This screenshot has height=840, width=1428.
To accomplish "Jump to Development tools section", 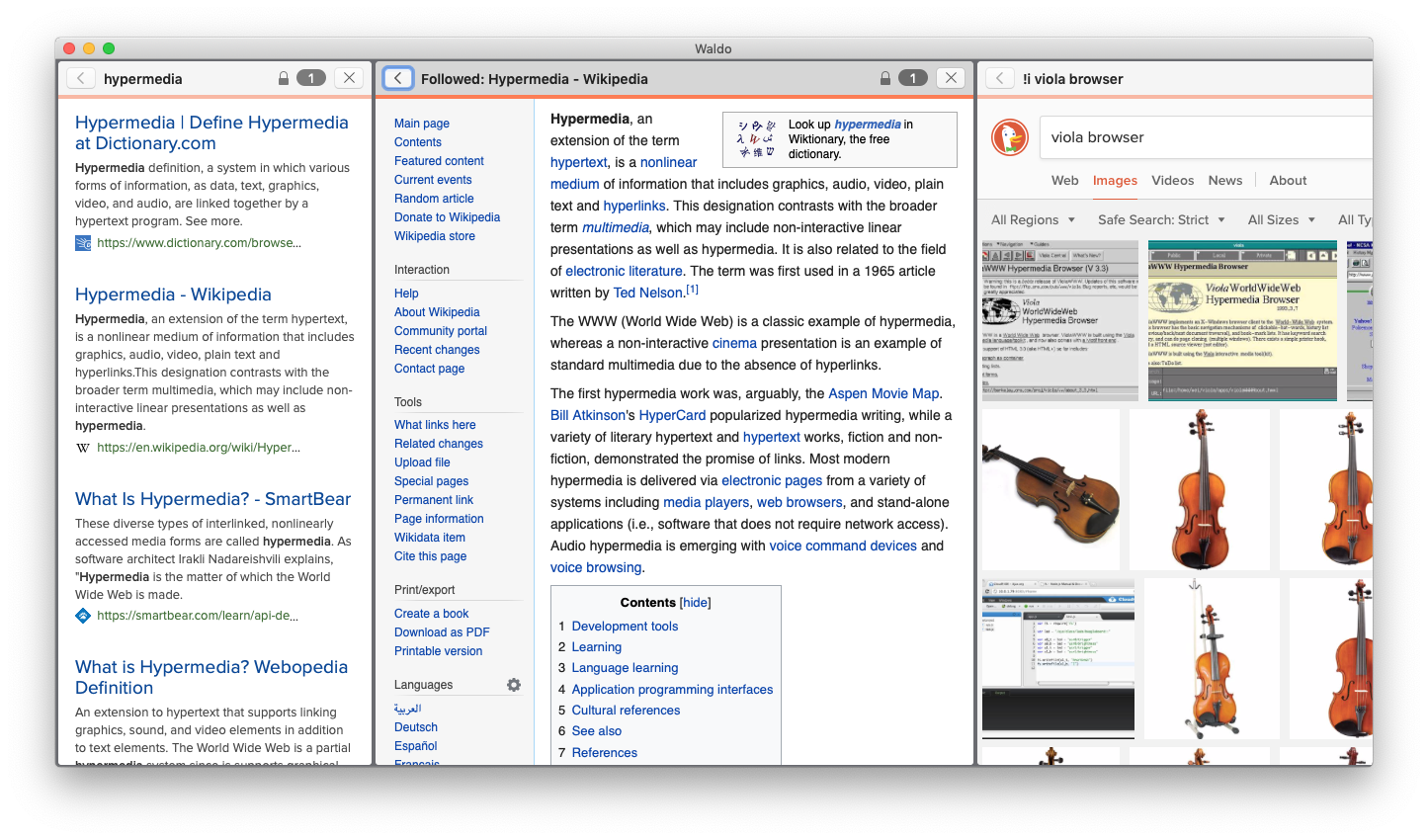I will pyautogui.click(x=625, y=627).
